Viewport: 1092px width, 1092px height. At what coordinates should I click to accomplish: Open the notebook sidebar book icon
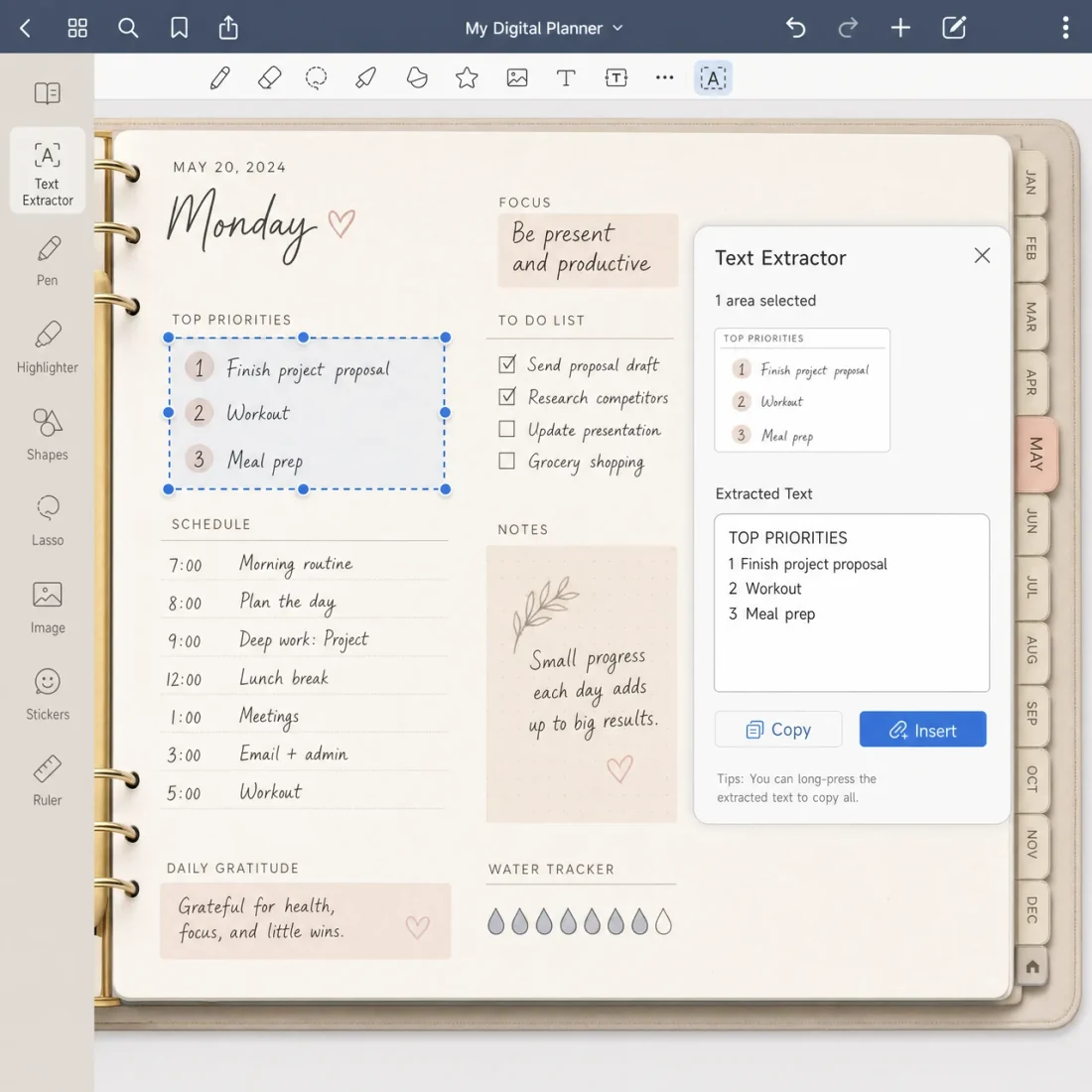48,92
